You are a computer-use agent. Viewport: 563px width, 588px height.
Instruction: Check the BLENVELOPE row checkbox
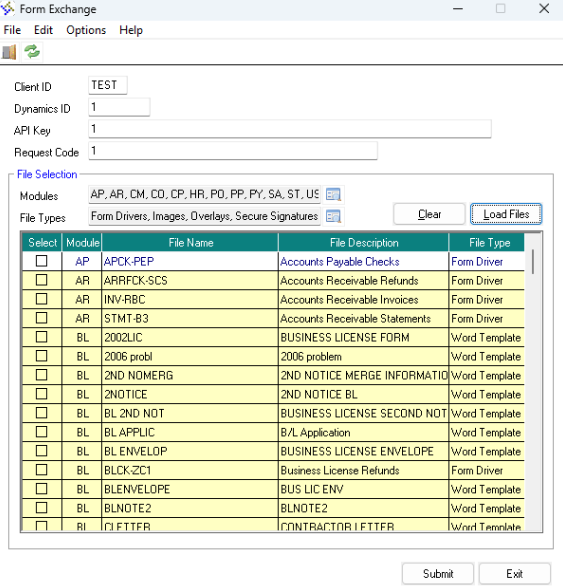click(42, 489)
